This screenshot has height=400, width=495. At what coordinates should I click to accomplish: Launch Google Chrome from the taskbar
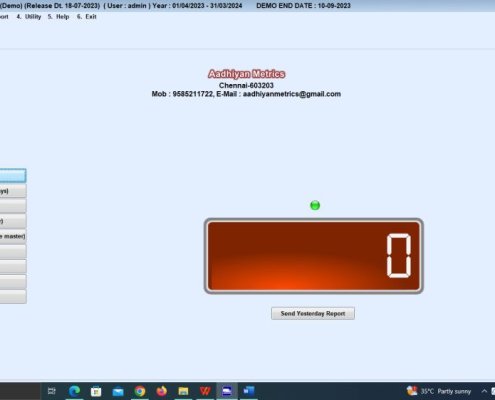(140, 391)
